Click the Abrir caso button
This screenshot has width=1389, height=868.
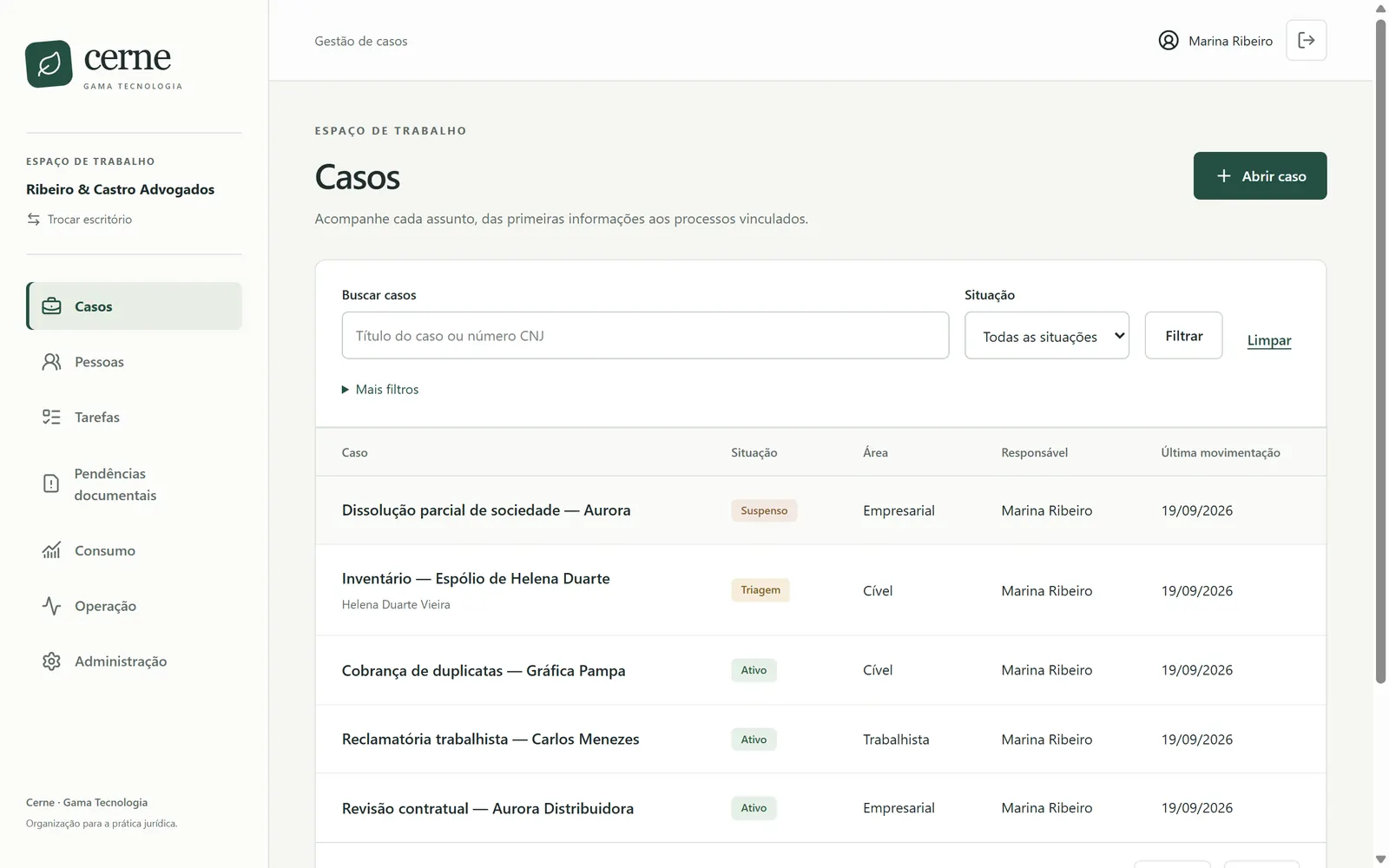1260,176
